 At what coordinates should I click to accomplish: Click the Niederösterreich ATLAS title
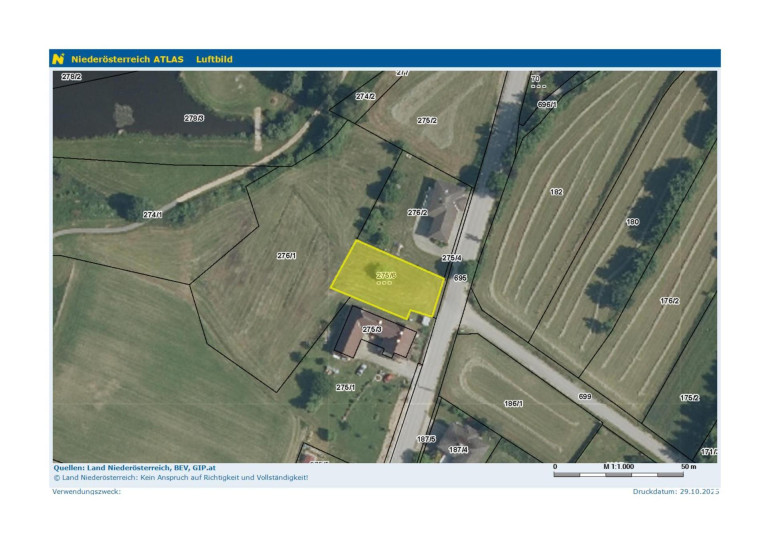pos(127,59)
